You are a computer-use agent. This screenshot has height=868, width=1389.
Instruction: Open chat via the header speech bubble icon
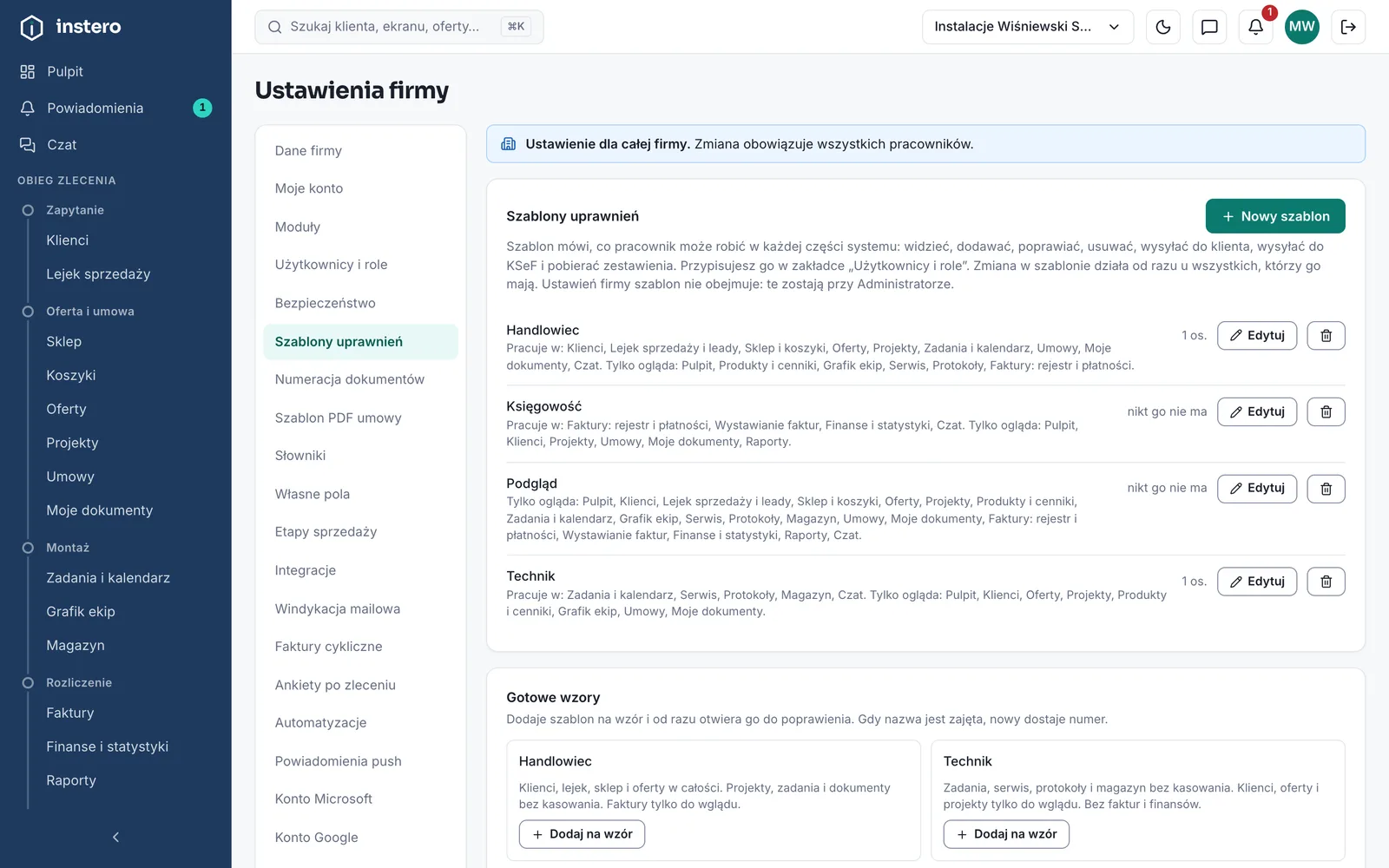coord(1209,27)
